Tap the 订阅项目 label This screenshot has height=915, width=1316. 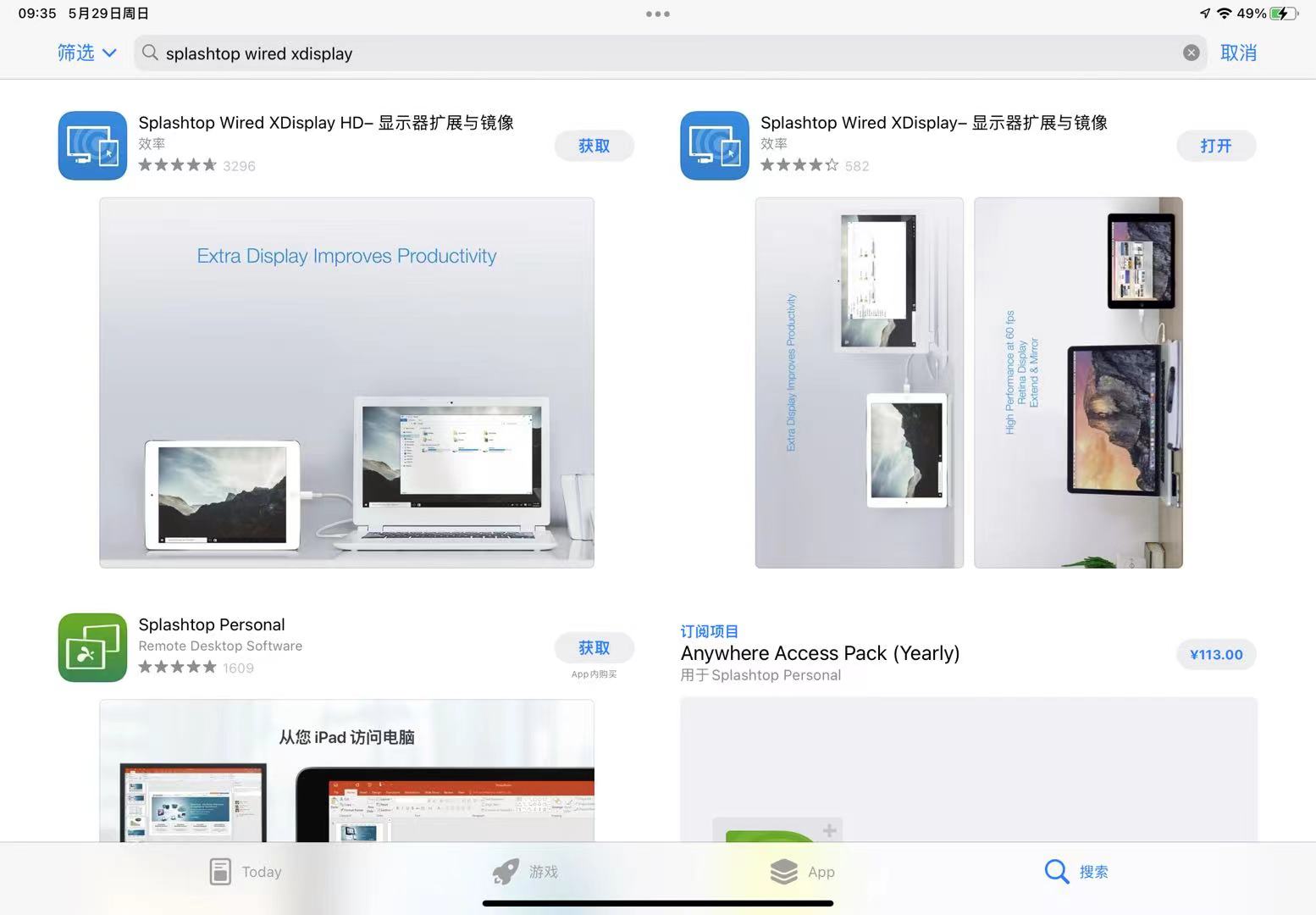point(710,631)
